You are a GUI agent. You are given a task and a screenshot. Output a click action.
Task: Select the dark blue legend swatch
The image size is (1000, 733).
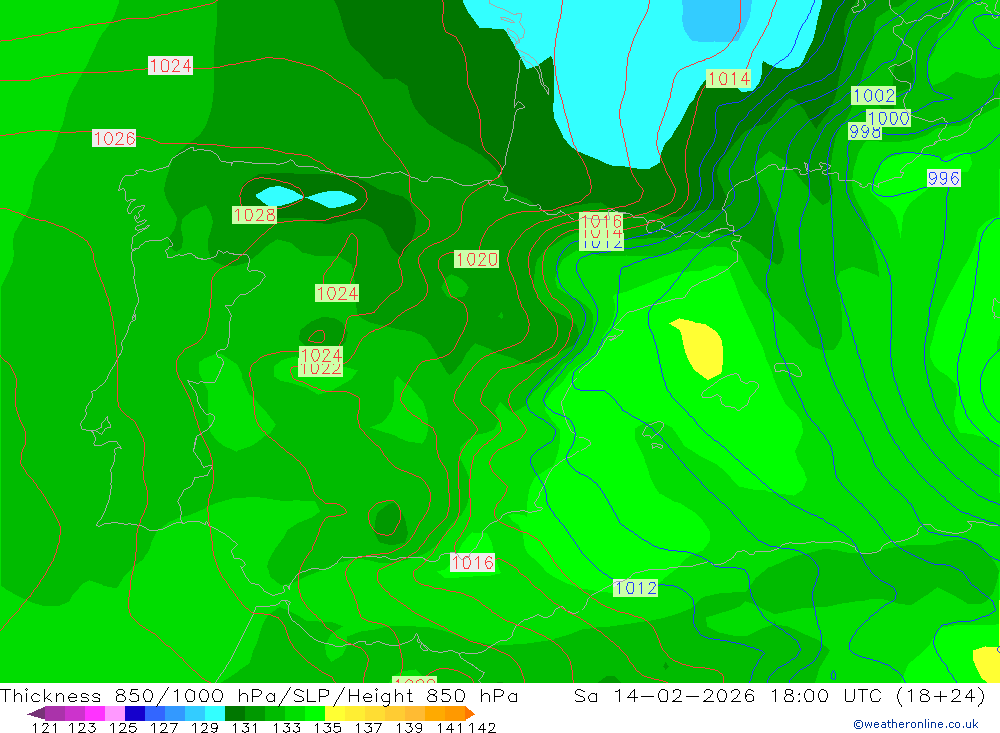click(x=135, y=713)
